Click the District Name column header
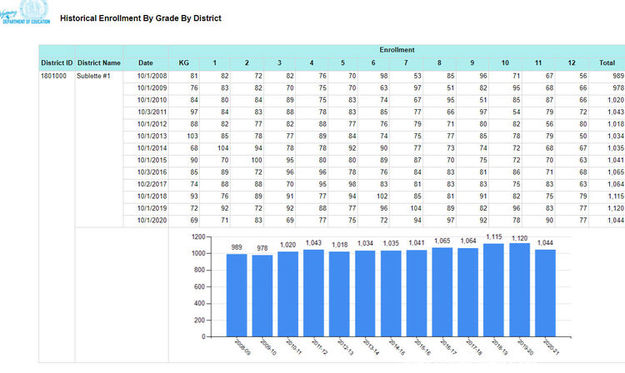Image resolution: width=625 pixels, height=373 pixels. [x=99, y=63]
